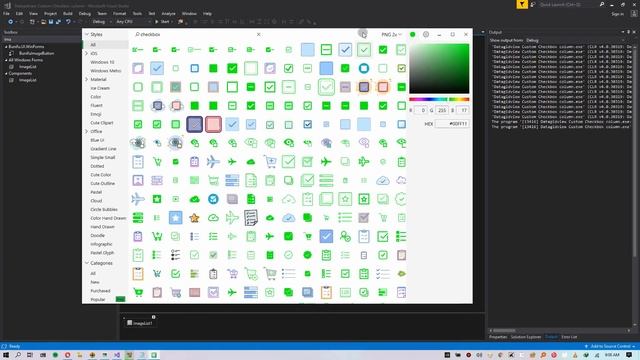Image resolution: width=640 pixels, height=360 pixels.
Task: Switch to the Error List tab
Action: pos(569,337)
